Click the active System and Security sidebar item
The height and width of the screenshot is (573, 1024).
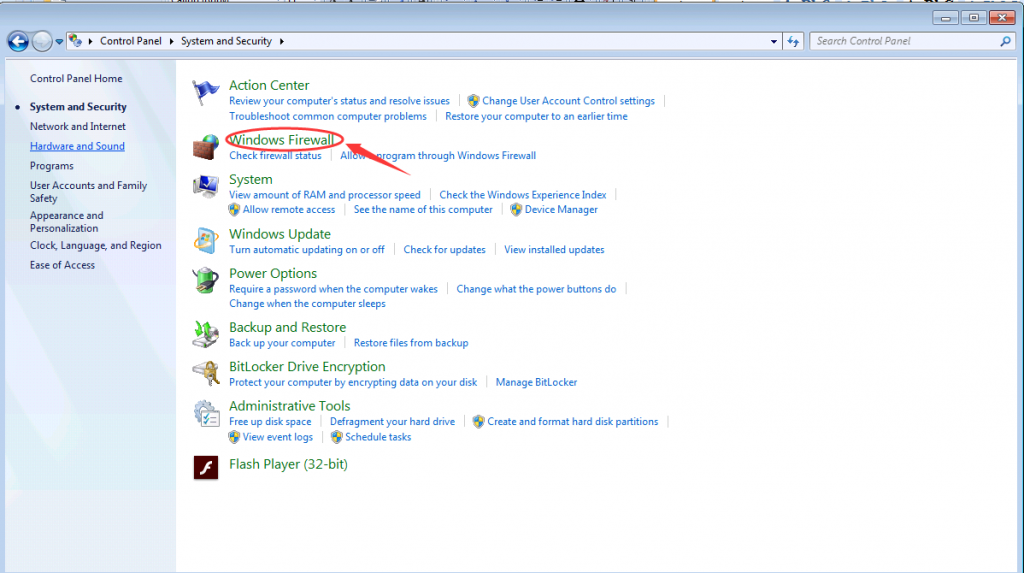click(78, 106)
